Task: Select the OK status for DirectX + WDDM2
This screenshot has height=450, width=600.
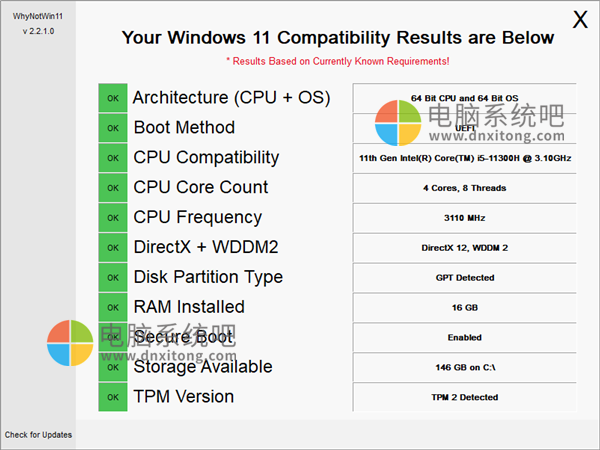Action: [113, 248]
